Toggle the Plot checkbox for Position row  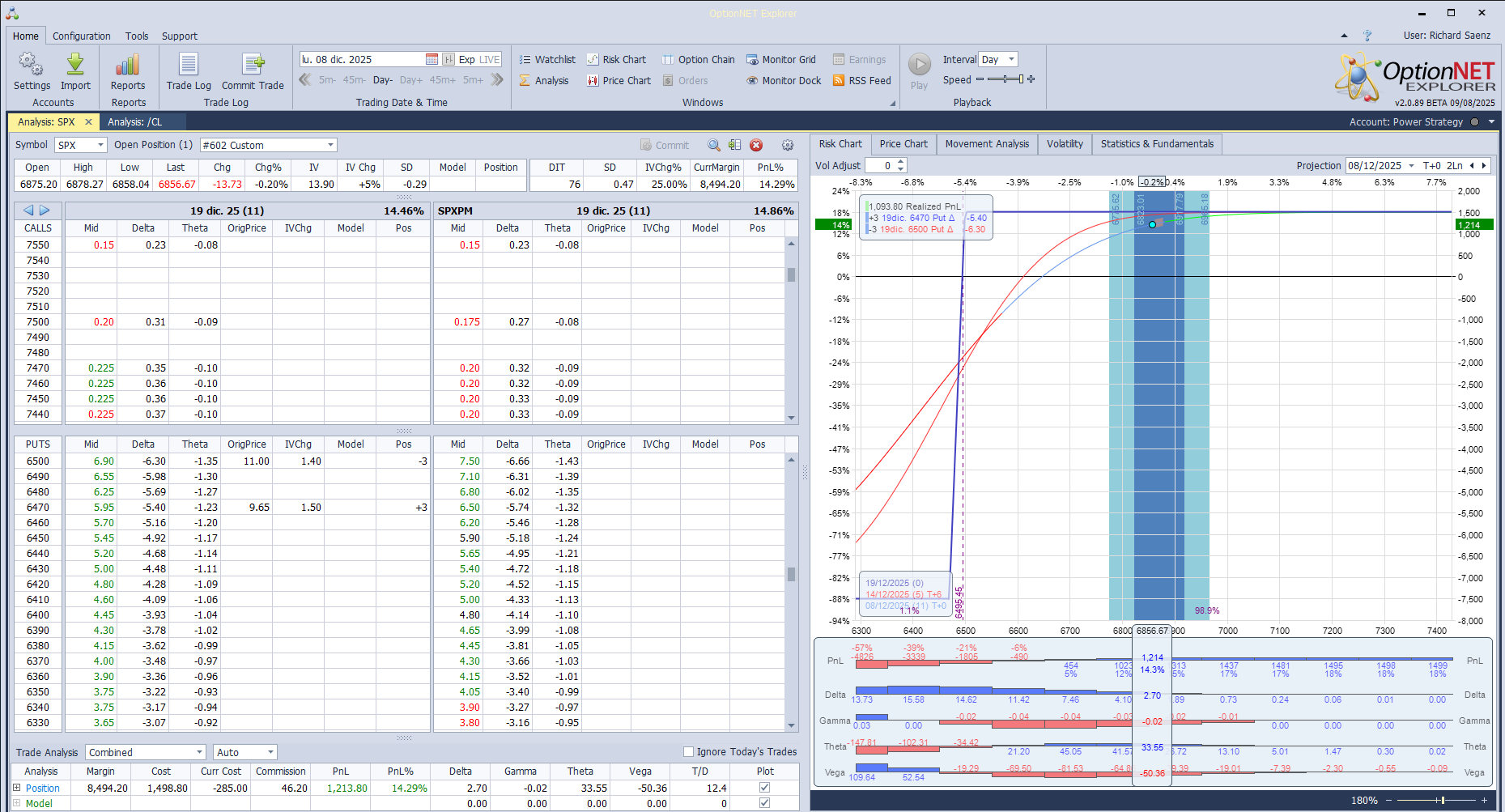tap(765, 787)
